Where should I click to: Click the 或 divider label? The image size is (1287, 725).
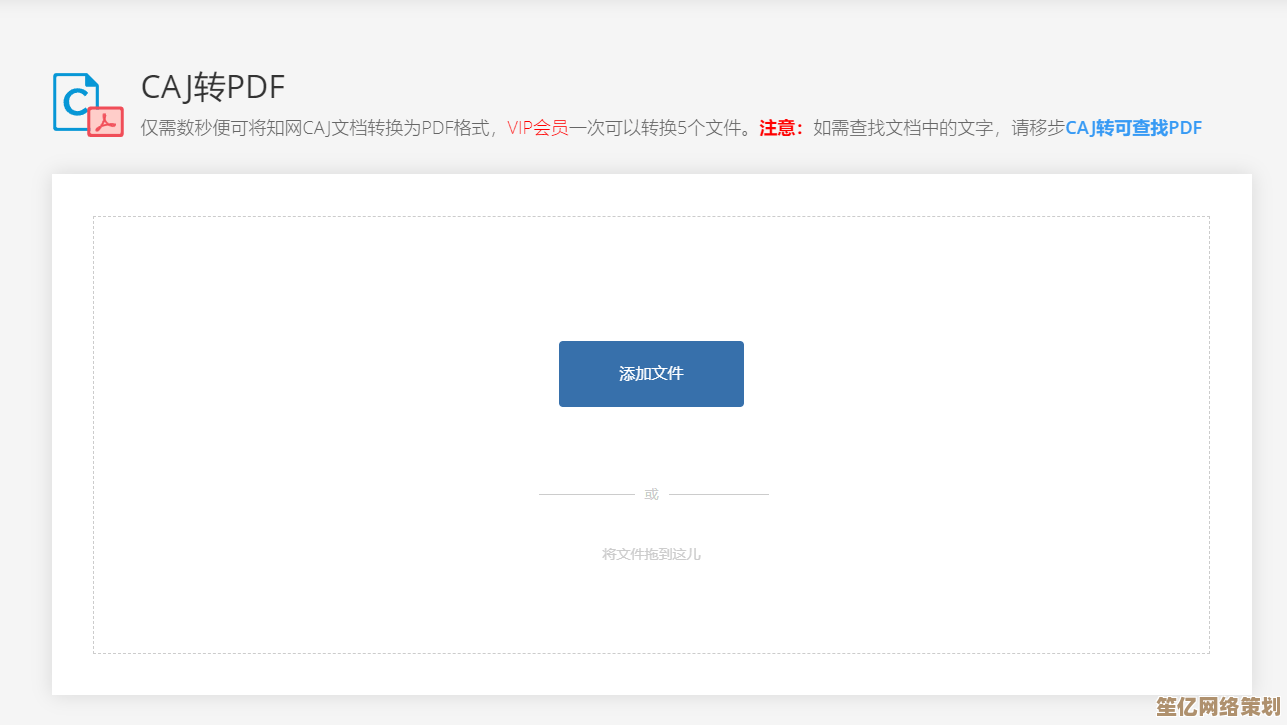[651, 494]
